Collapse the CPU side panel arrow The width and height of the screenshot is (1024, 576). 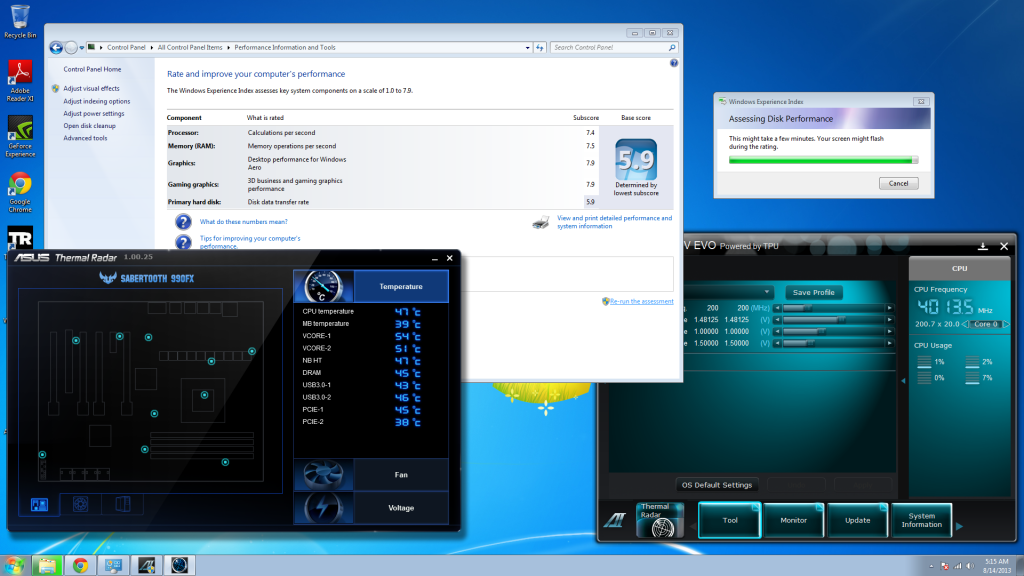pyautogui.click(x=903, y=380)
